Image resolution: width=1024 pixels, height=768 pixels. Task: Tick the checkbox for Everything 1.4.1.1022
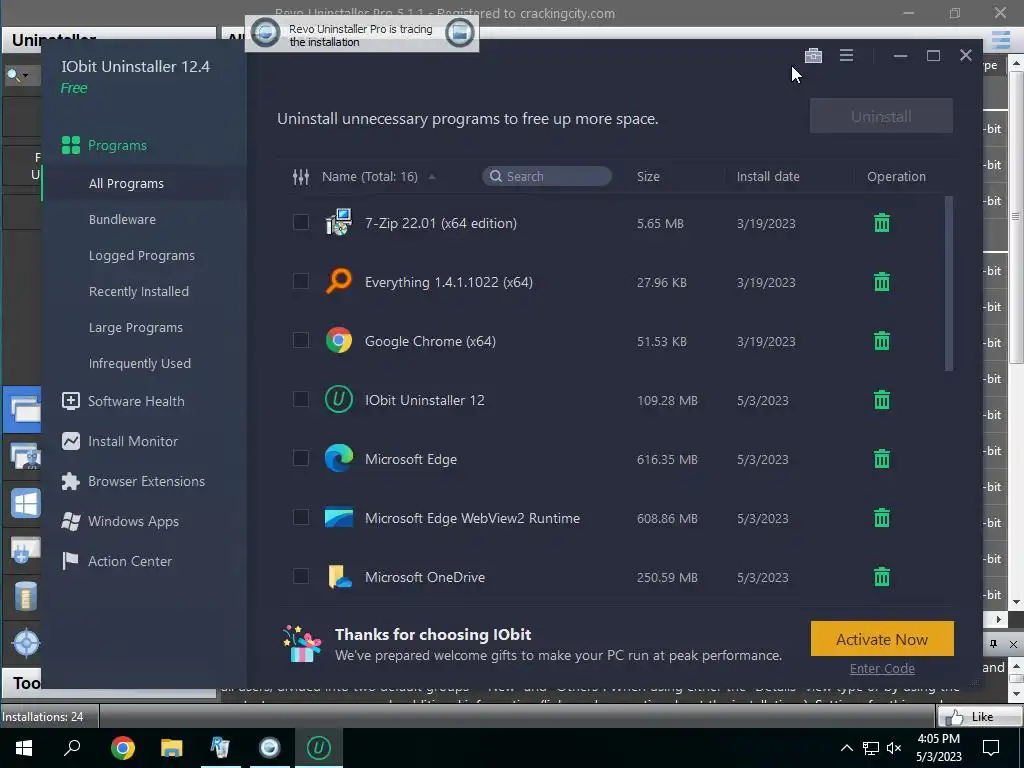[300, 281]
